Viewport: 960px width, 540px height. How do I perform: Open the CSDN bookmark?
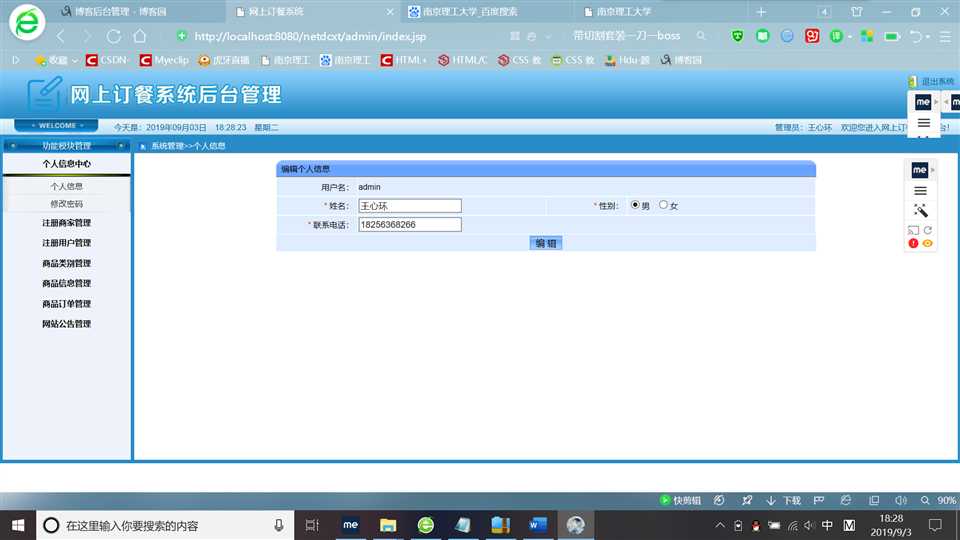107,60
